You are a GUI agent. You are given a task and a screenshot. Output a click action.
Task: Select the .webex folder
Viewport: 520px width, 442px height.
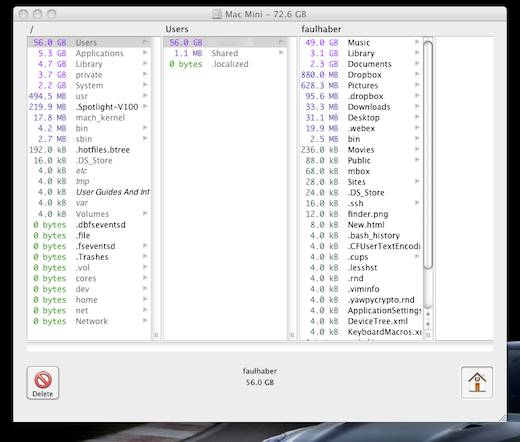click(x=361, y=128)
